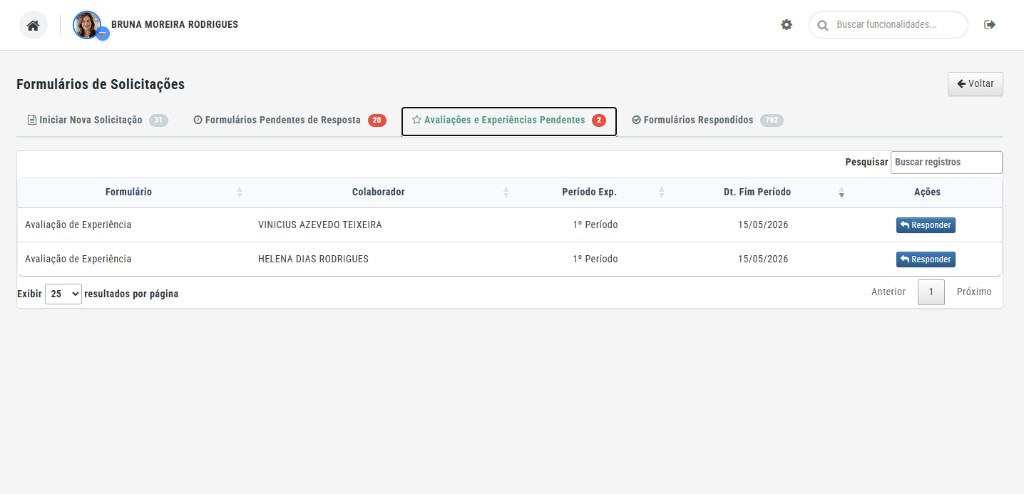The height and width of the screenshot is (494, 1024).
Task: Open the results per page dropdown
Action: coord(63,294)
